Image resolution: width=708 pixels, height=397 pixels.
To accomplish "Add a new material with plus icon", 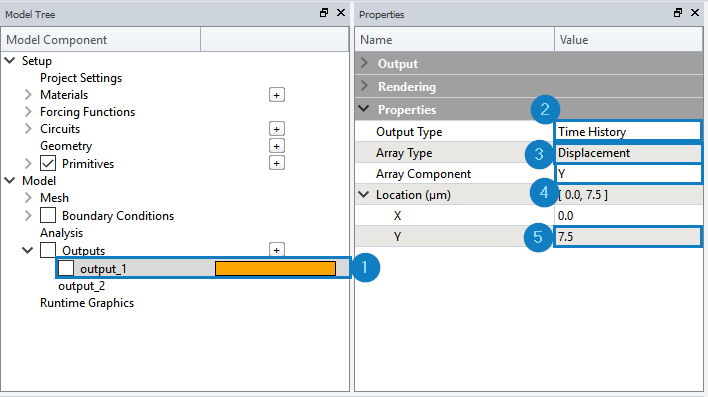I will (x=277, y=95).
